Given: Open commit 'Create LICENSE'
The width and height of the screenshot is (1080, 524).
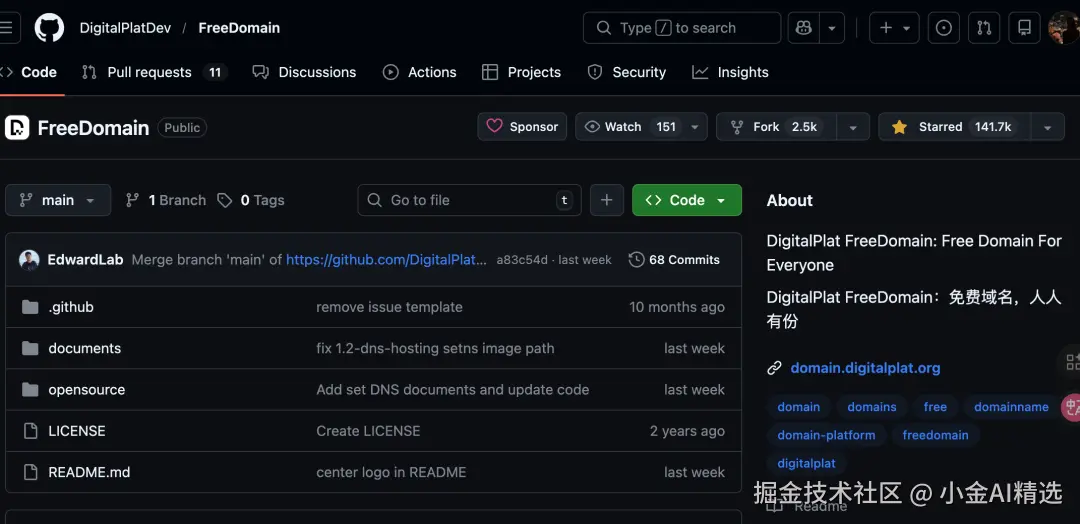Looking at the screenshot, I should [x=368, y=431].
